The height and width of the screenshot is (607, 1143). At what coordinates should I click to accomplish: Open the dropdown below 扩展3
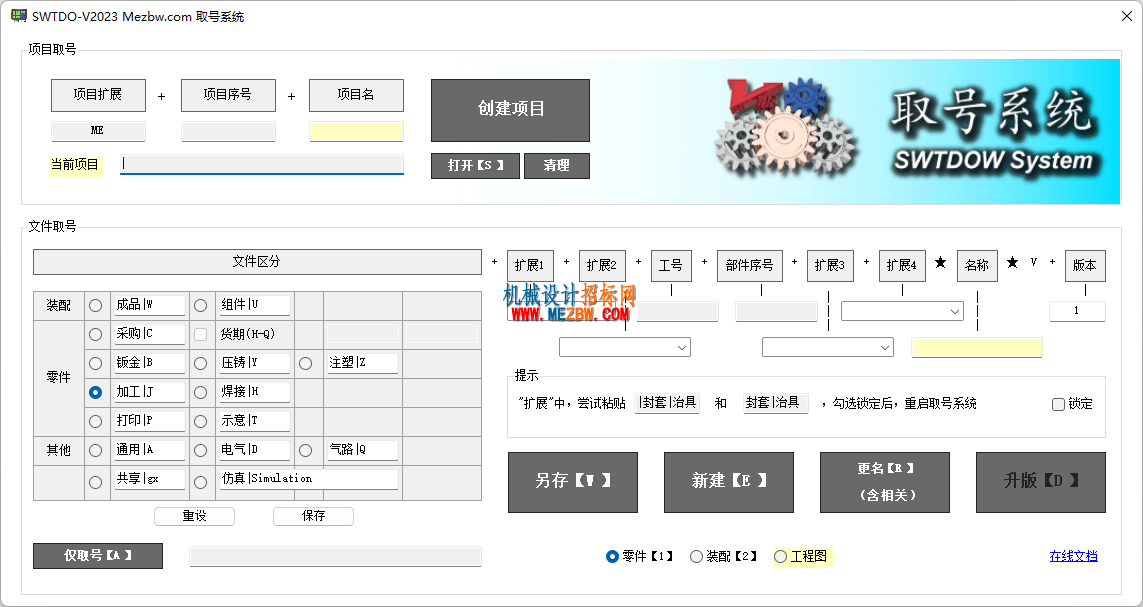(827, 348)
